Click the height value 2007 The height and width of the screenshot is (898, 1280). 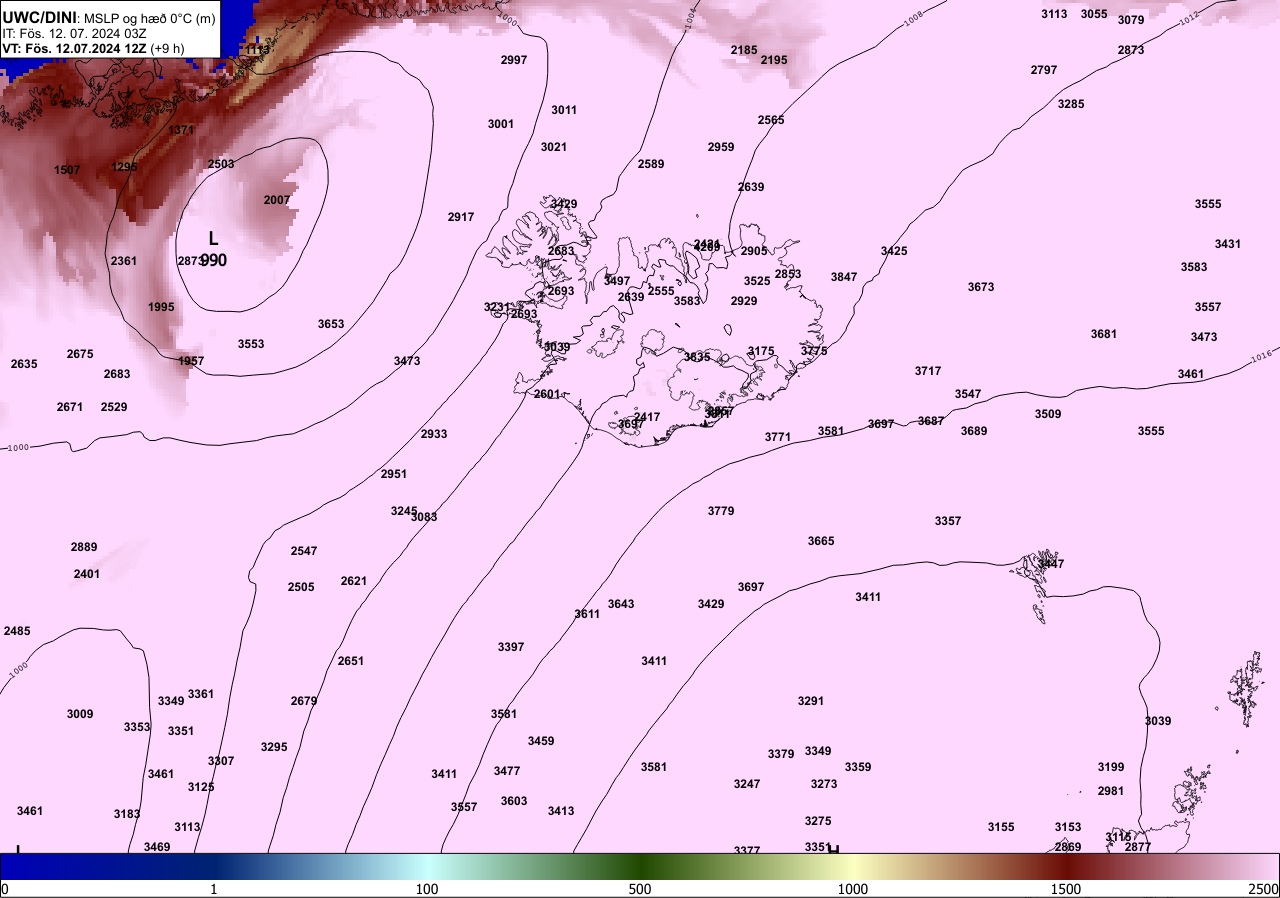pyautogui.click(x=277, y=200)
